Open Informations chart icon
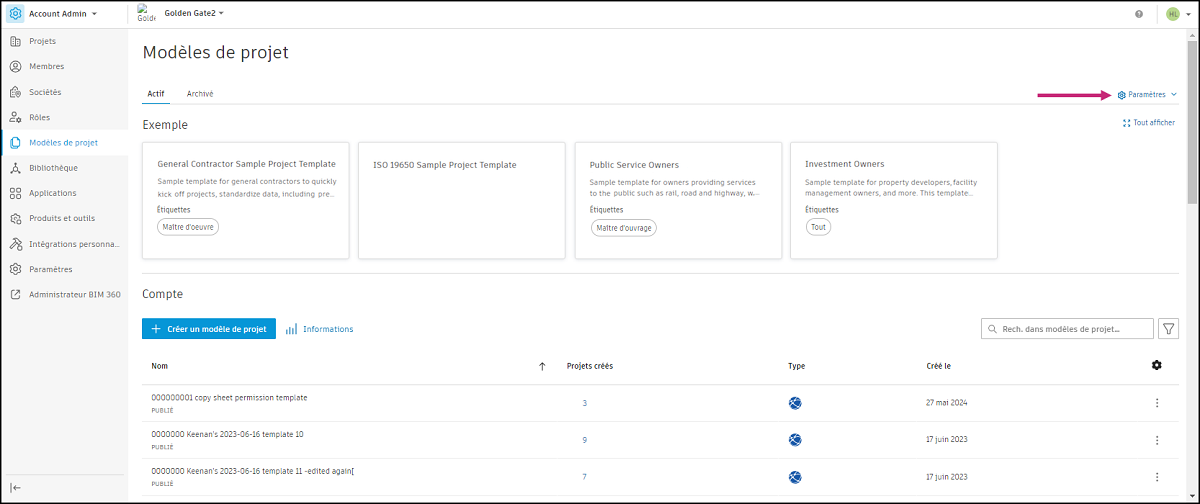The width and height of the screenshot is (1200, 504). pos(292,329)
